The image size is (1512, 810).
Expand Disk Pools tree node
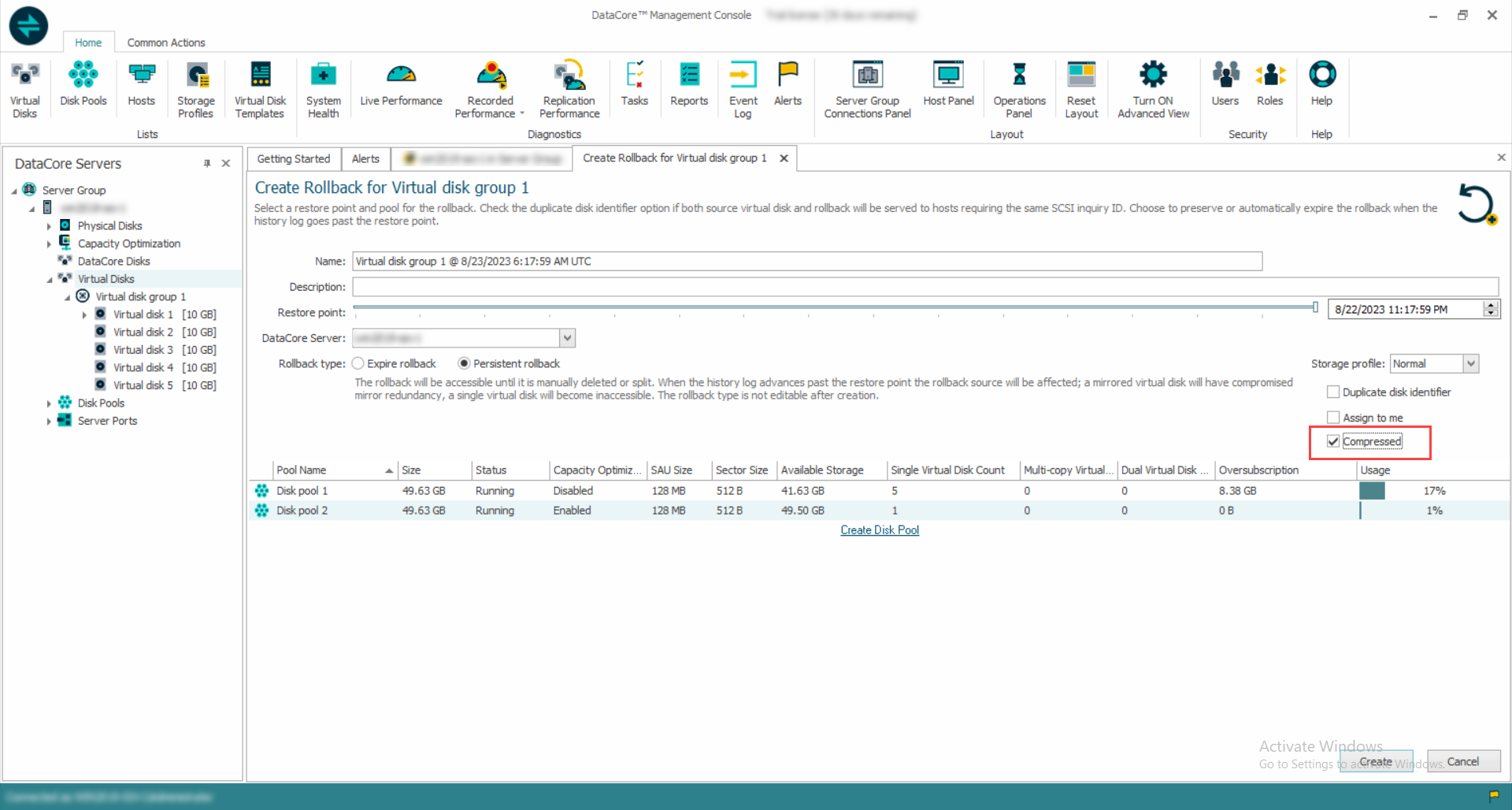click(x=49, y=403)
